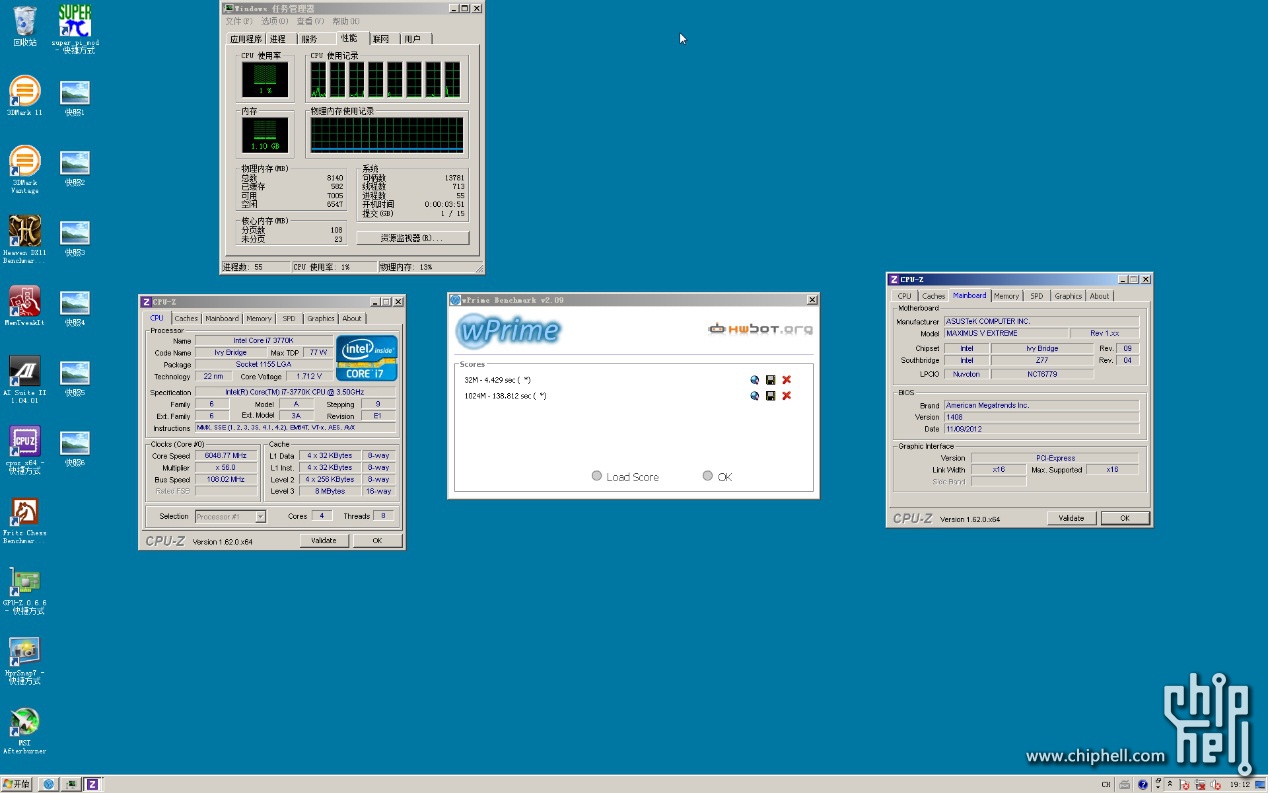
Task: Open the 帮助 menu in Task Manager
Action: 346,21
